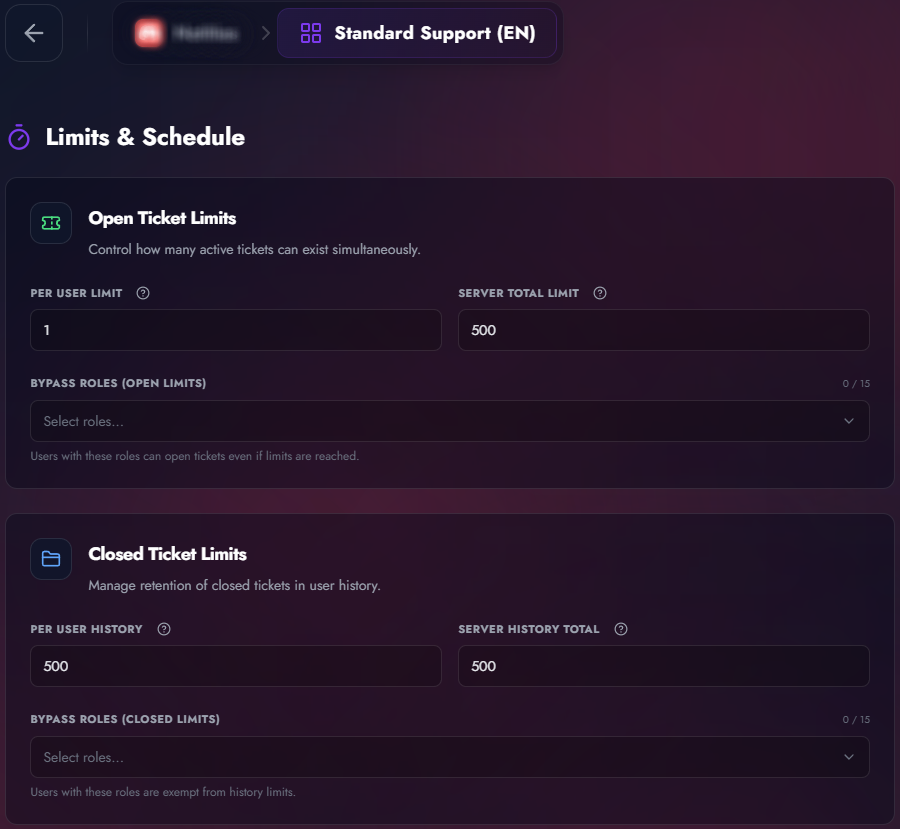Viewport: 900px width, 829px height.
Task: Click the Server Total Limit help icon
Action: pos(600,293)
